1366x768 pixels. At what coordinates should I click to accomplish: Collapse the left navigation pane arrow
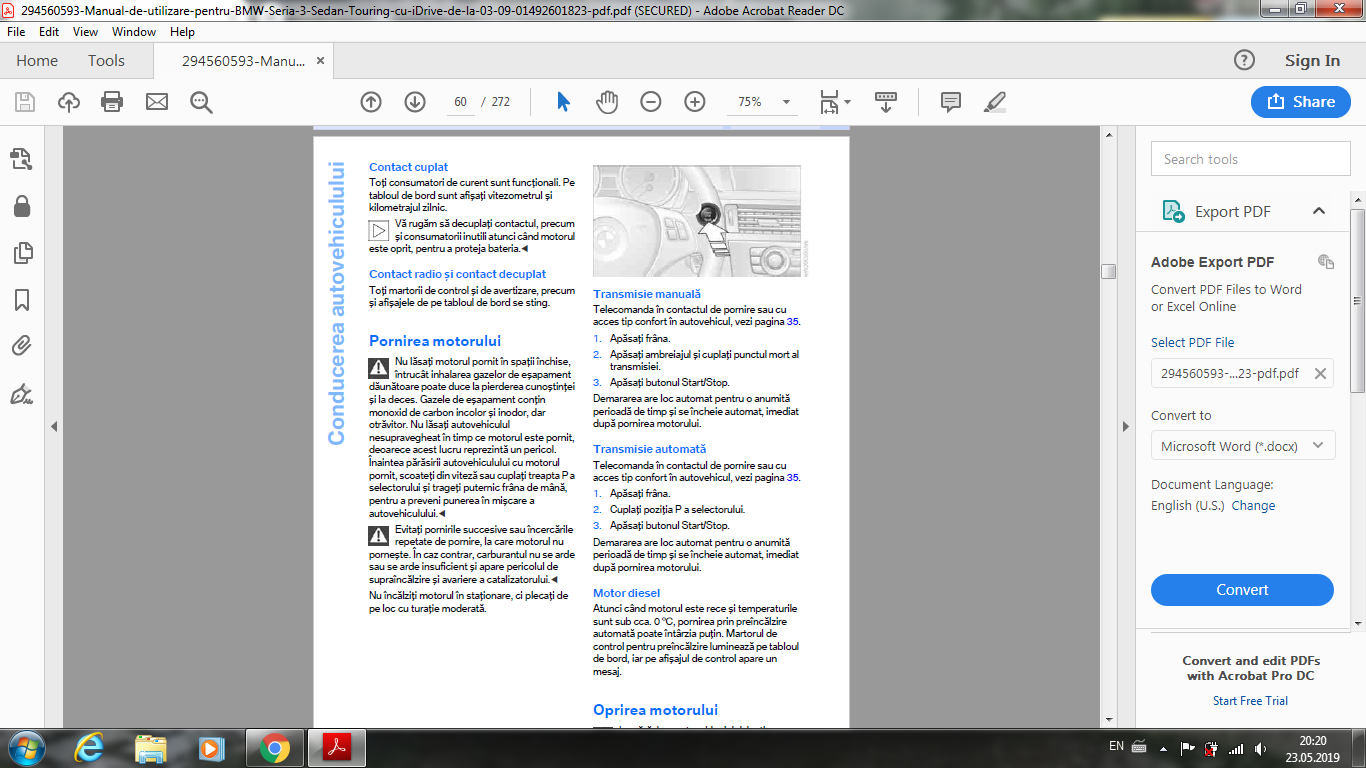click(54, 426)
